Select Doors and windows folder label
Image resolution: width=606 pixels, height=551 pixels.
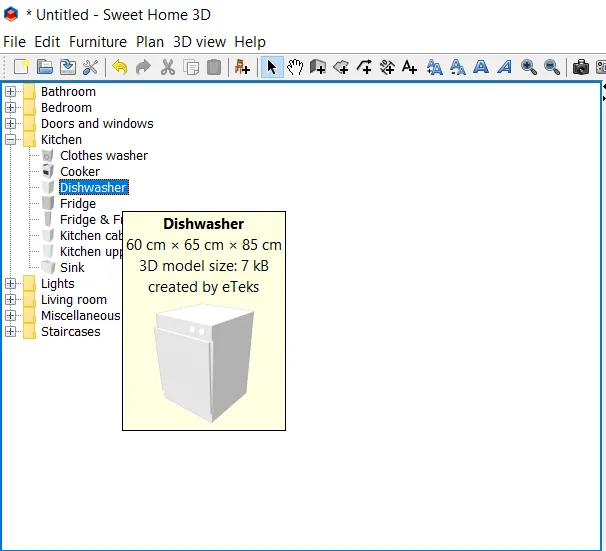pyautogui.click(x=97, y=124)
